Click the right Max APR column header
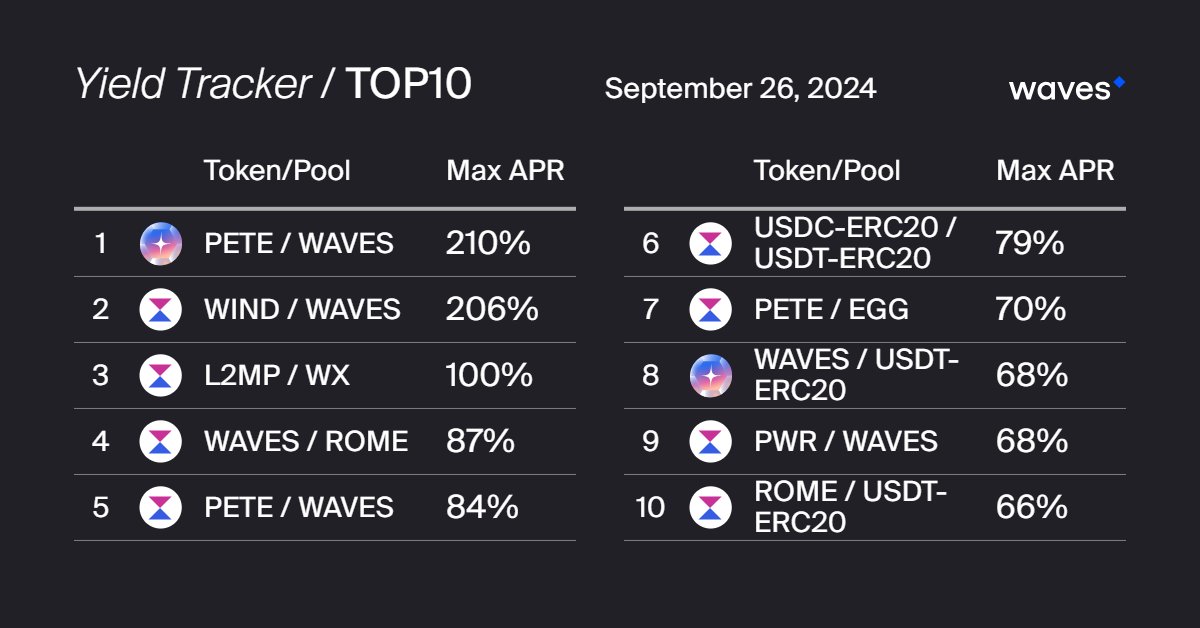Viewport: 1200px width, 628px height. (x=1055, y=171)
